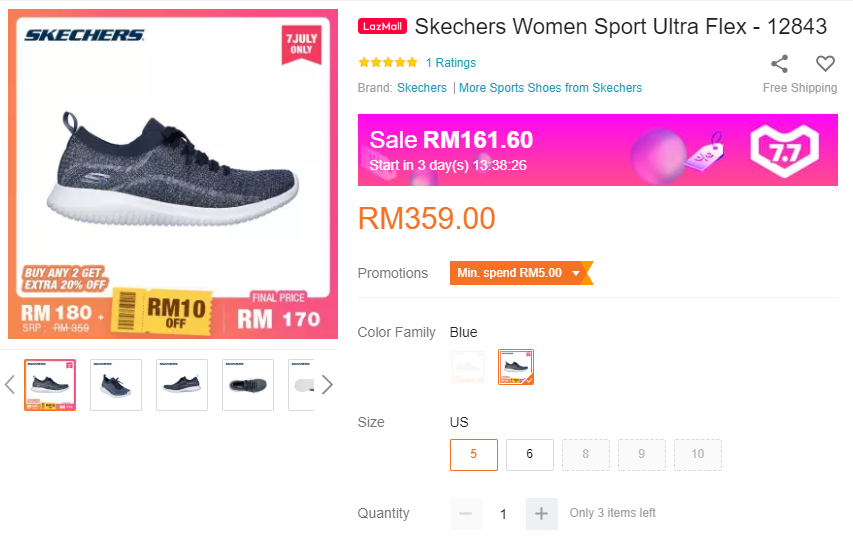Show next product thumbnails
The height and width of the screenshot is (540, 853).
pyautogui.click(x=326, y=385)
